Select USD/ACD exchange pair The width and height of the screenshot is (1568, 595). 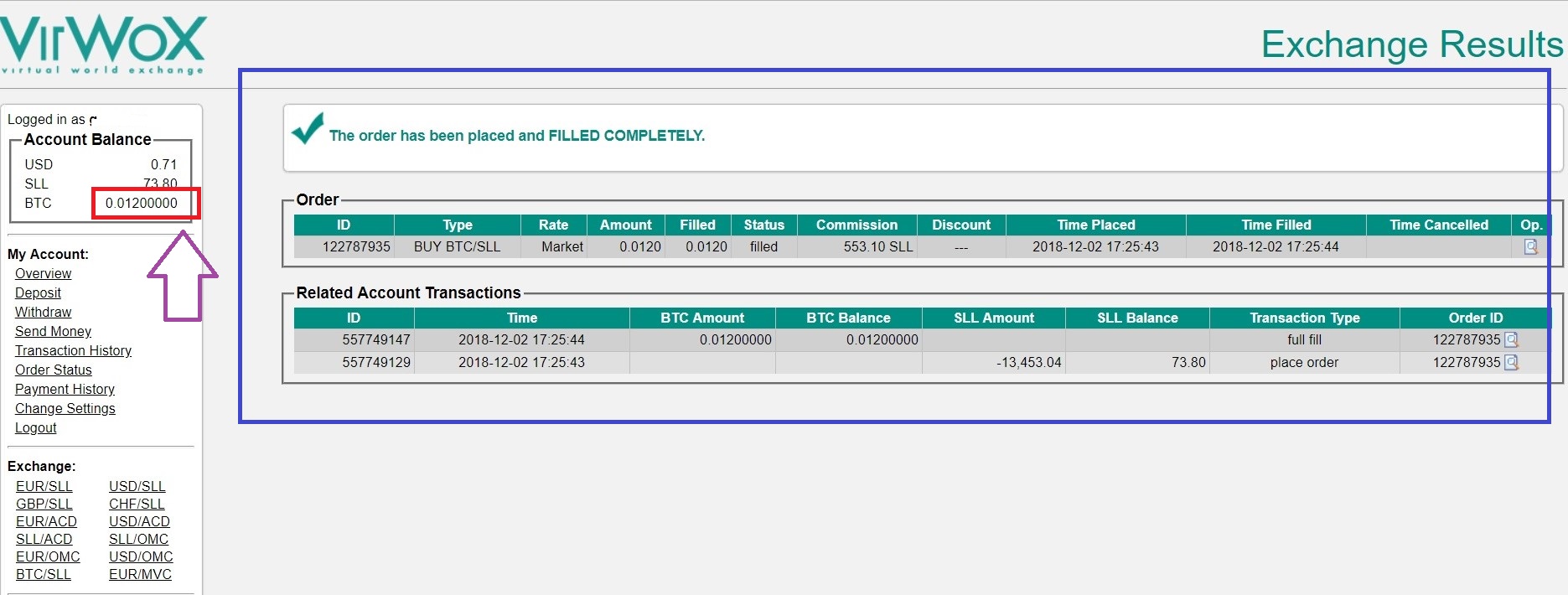[x=139, y=521]
